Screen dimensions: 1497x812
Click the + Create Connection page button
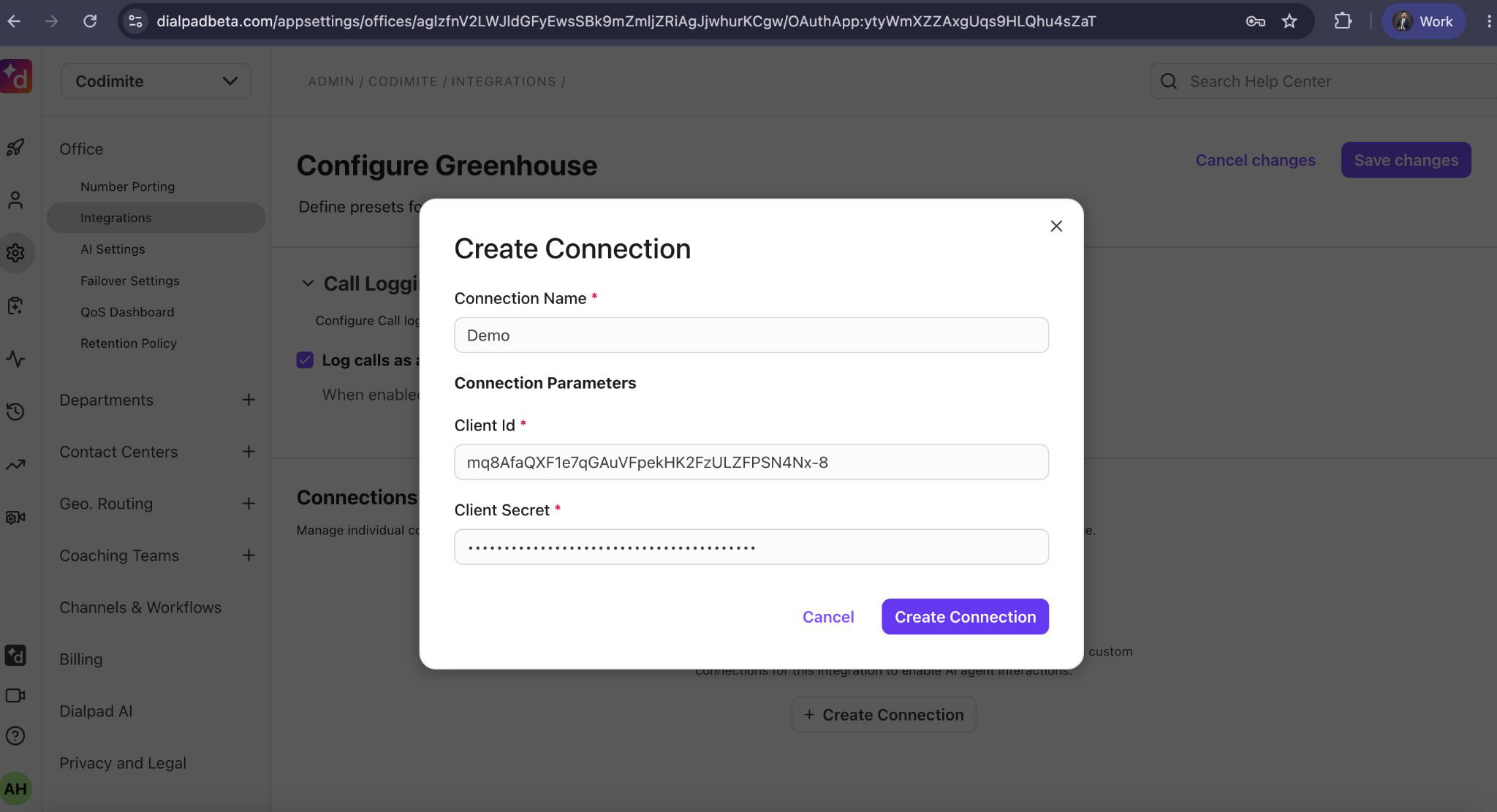click(884, 715)
